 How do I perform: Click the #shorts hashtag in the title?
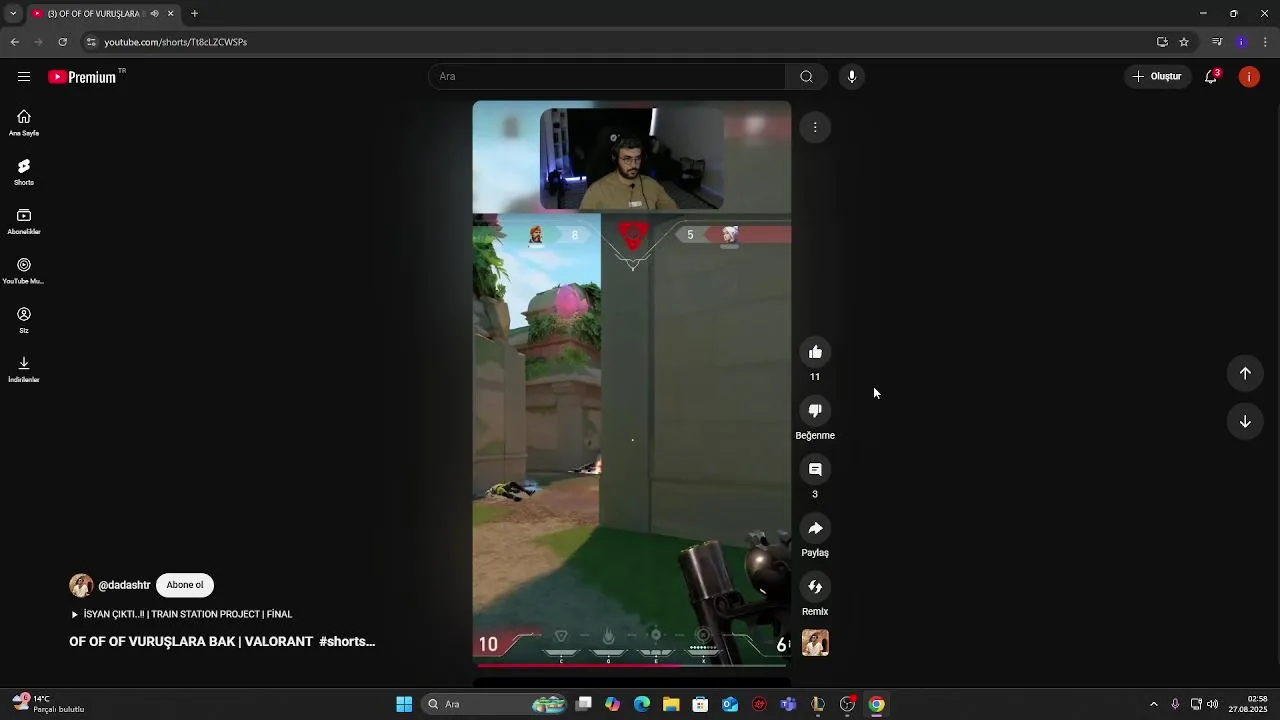coord(347,642)
